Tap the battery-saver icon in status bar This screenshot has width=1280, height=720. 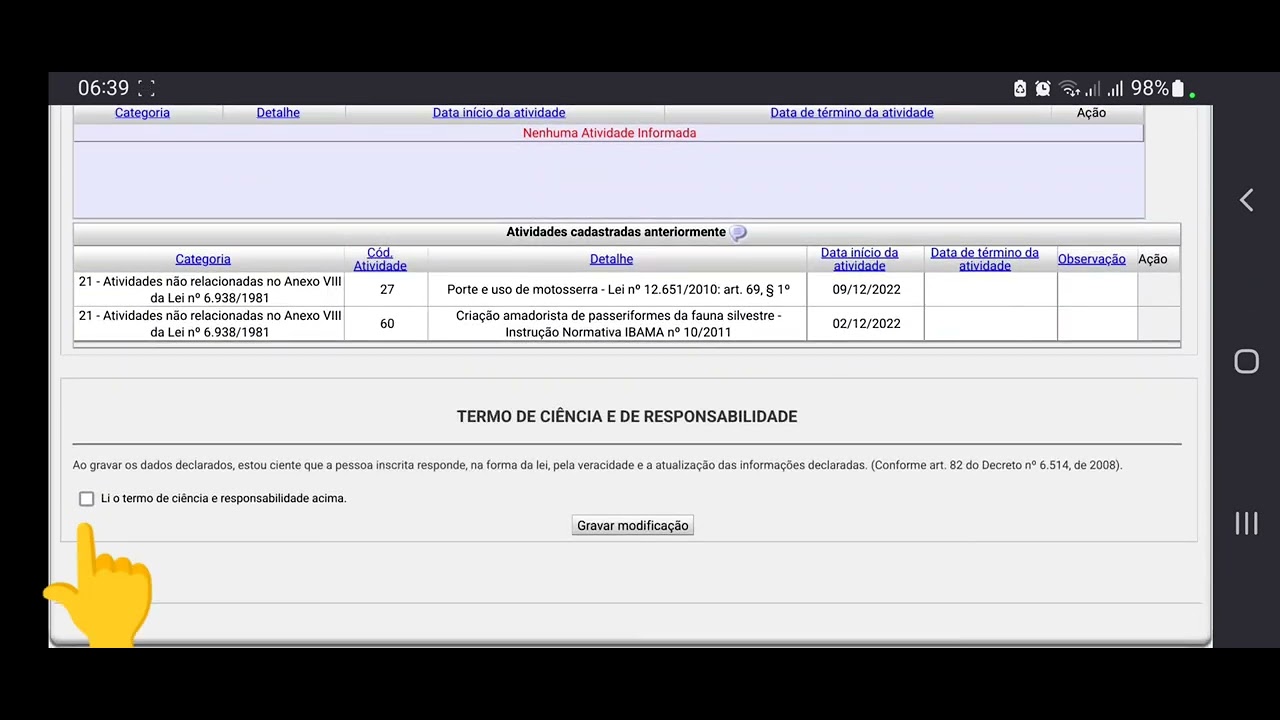click(x=1020, y=89)
